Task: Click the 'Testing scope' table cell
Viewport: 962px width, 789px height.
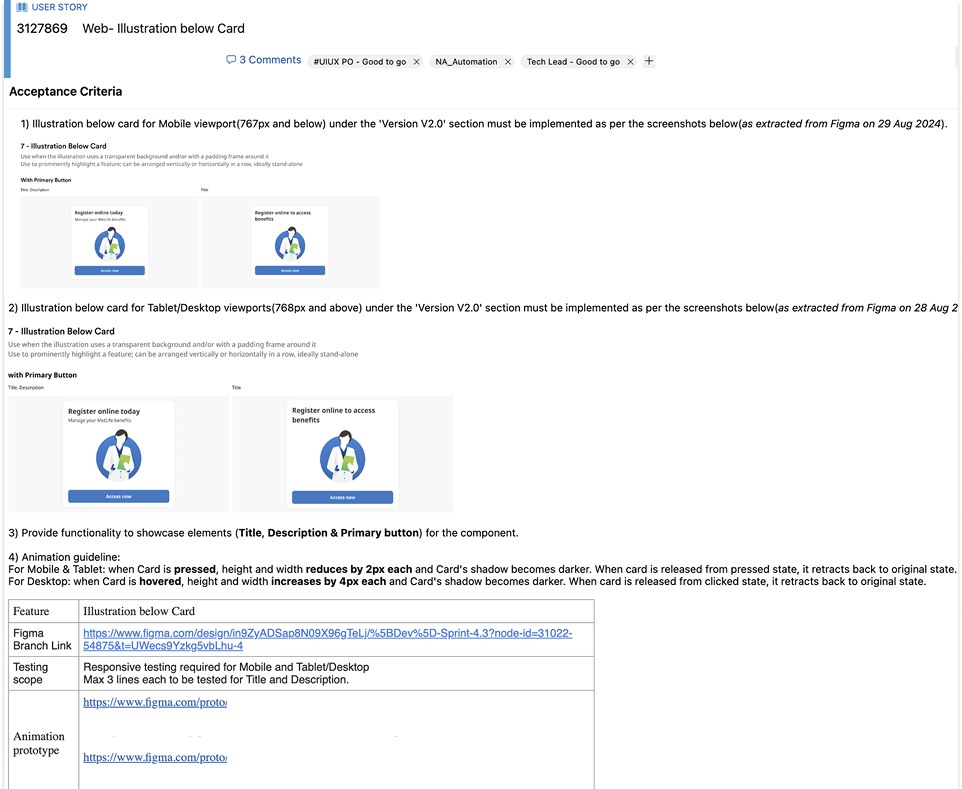Action: 44,673
